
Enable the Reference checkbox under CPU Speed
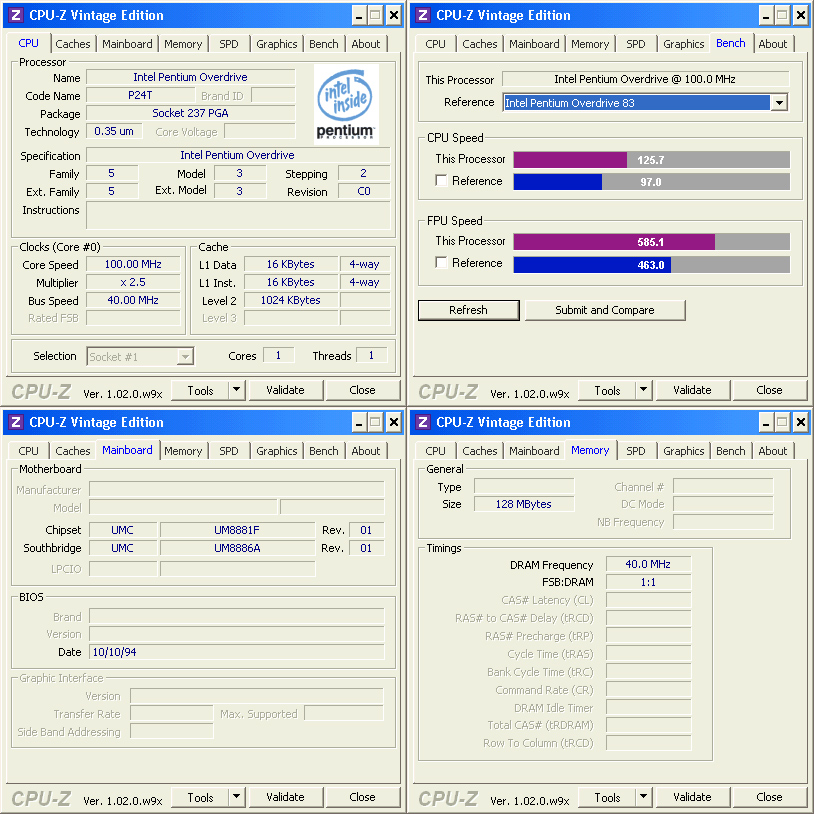(442, 181)
